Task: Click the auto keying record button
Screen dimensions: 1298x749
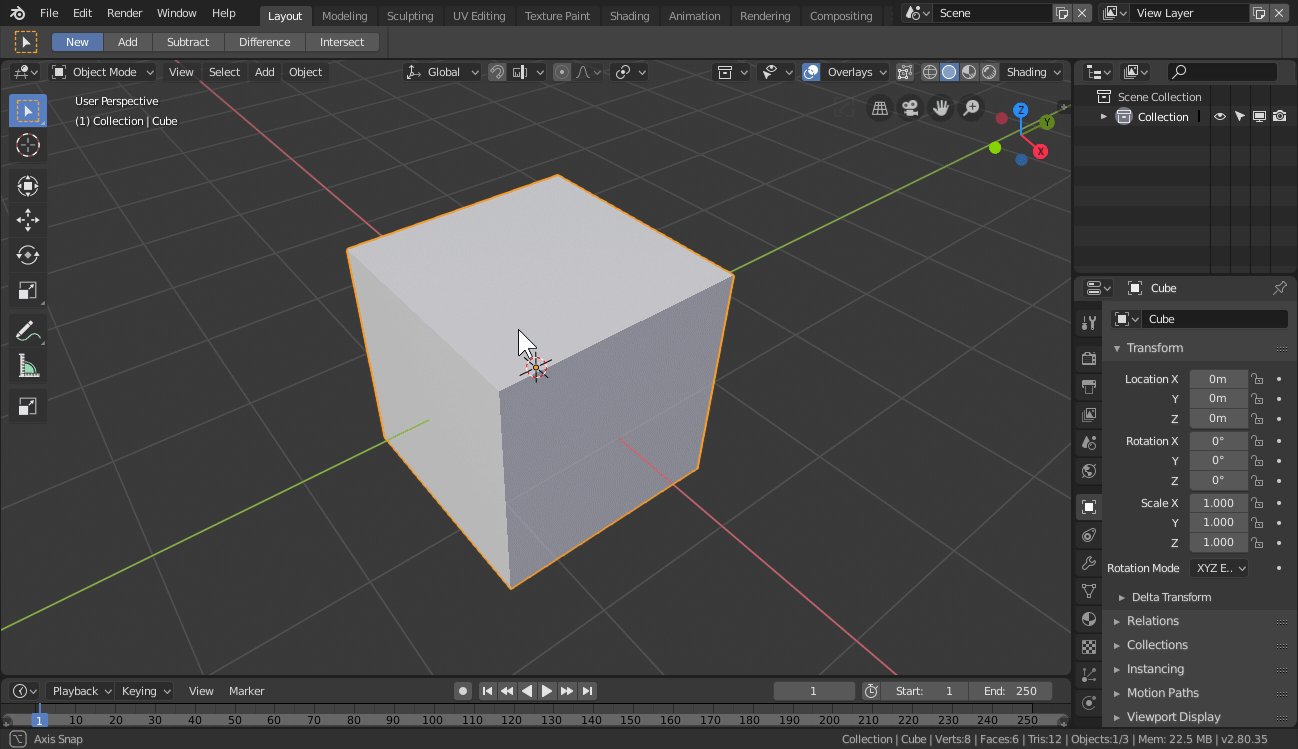Action: pos(462,691)
